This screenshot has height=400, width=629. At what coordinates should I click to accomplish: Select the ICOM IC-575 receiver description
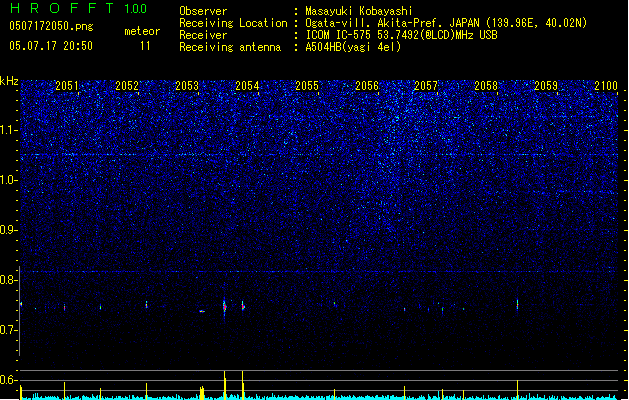click(402, 35)
